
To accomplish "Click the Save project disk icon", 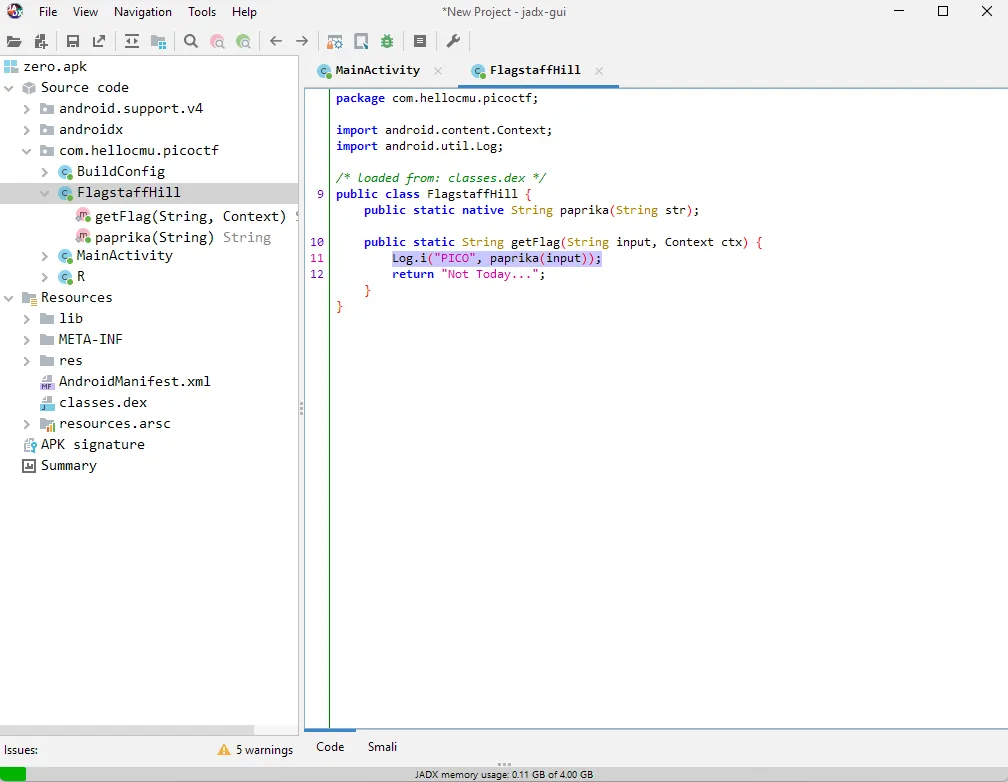I will point(73,42).
